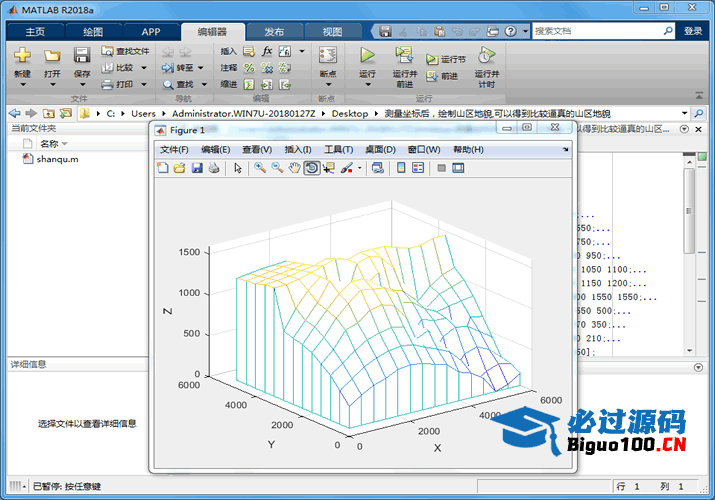Open the 工具(T) menu in Figure window
The width and height of the screenshot is (715, 500).
pos(339,150)
